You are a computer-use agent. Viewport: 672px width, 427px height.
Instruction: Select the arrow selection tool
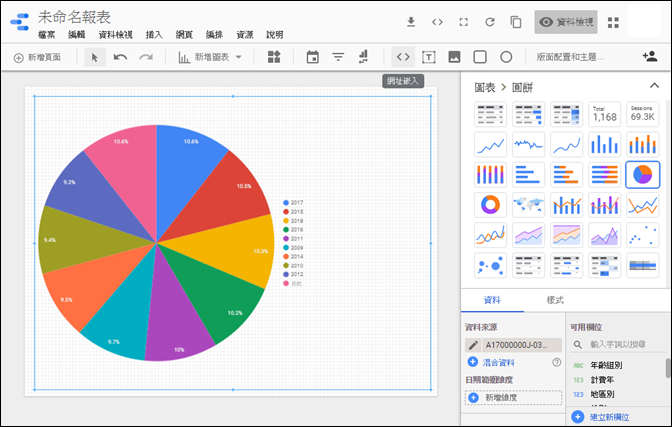[x=95, y=57]
